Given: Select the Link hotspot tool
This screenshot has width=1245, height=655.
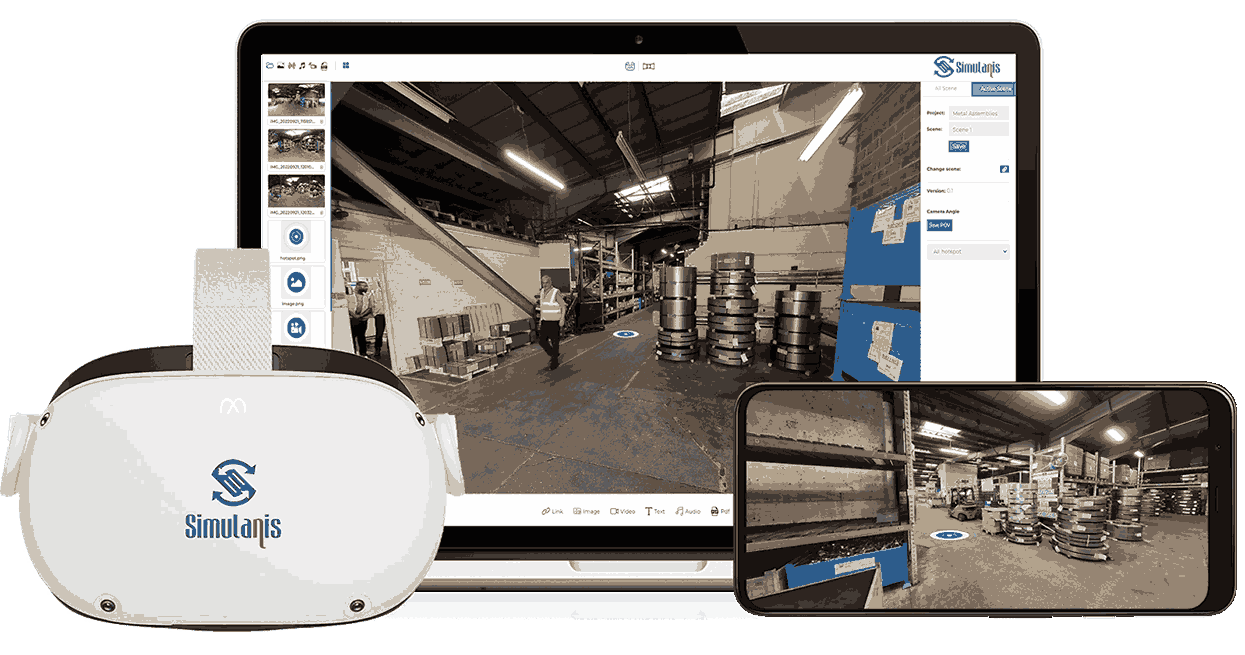Looking at the screenshot, I should [x=552, y=511].
